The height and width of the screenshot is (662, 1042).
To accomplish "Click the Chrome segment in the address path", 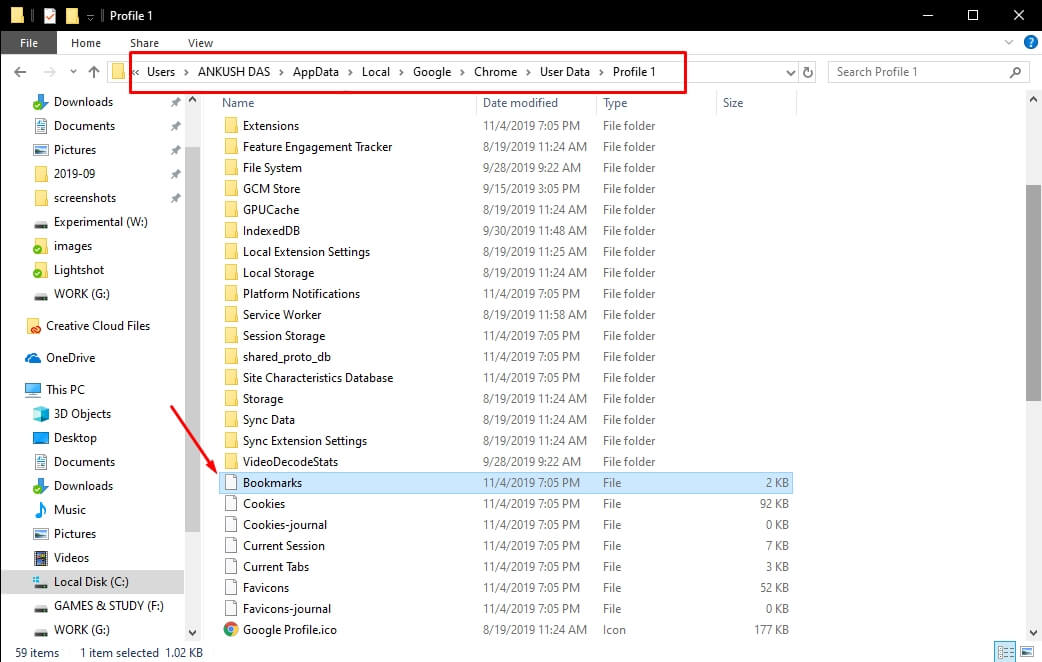I will click(x=495, y=72).
